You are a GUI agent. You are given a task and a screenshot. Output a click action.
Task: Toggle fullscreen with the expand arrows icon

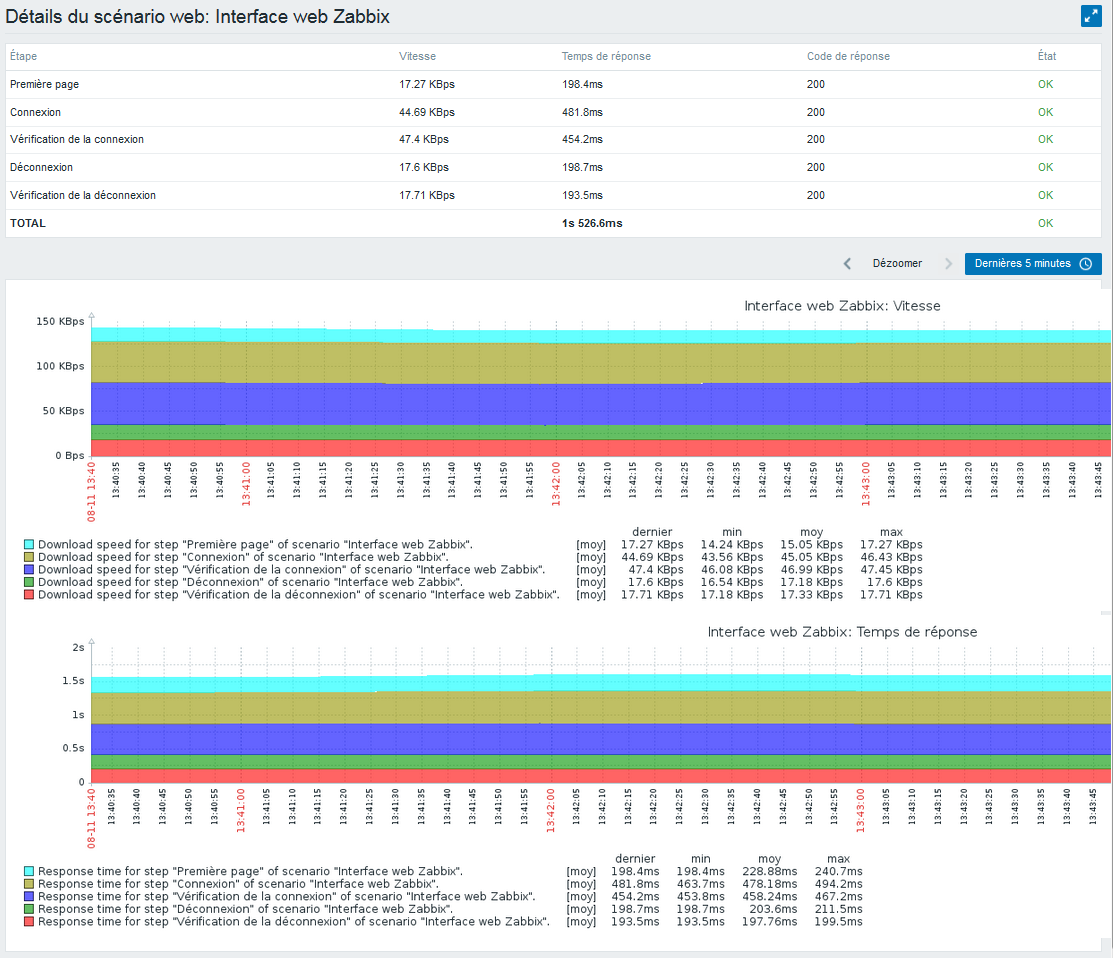(1091, 16)
